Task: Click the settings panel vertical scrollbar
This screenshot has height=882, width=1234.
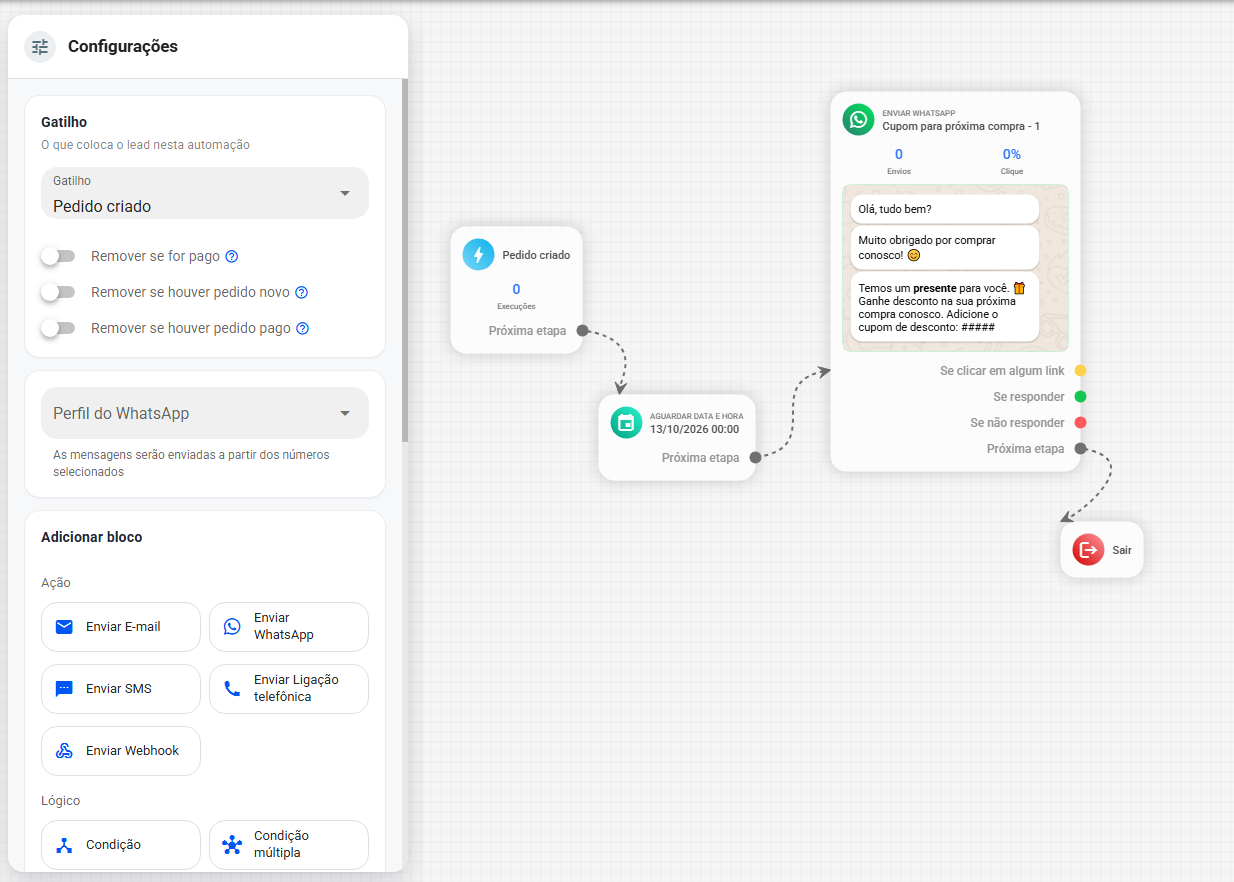Action: (x=404, y=260)
